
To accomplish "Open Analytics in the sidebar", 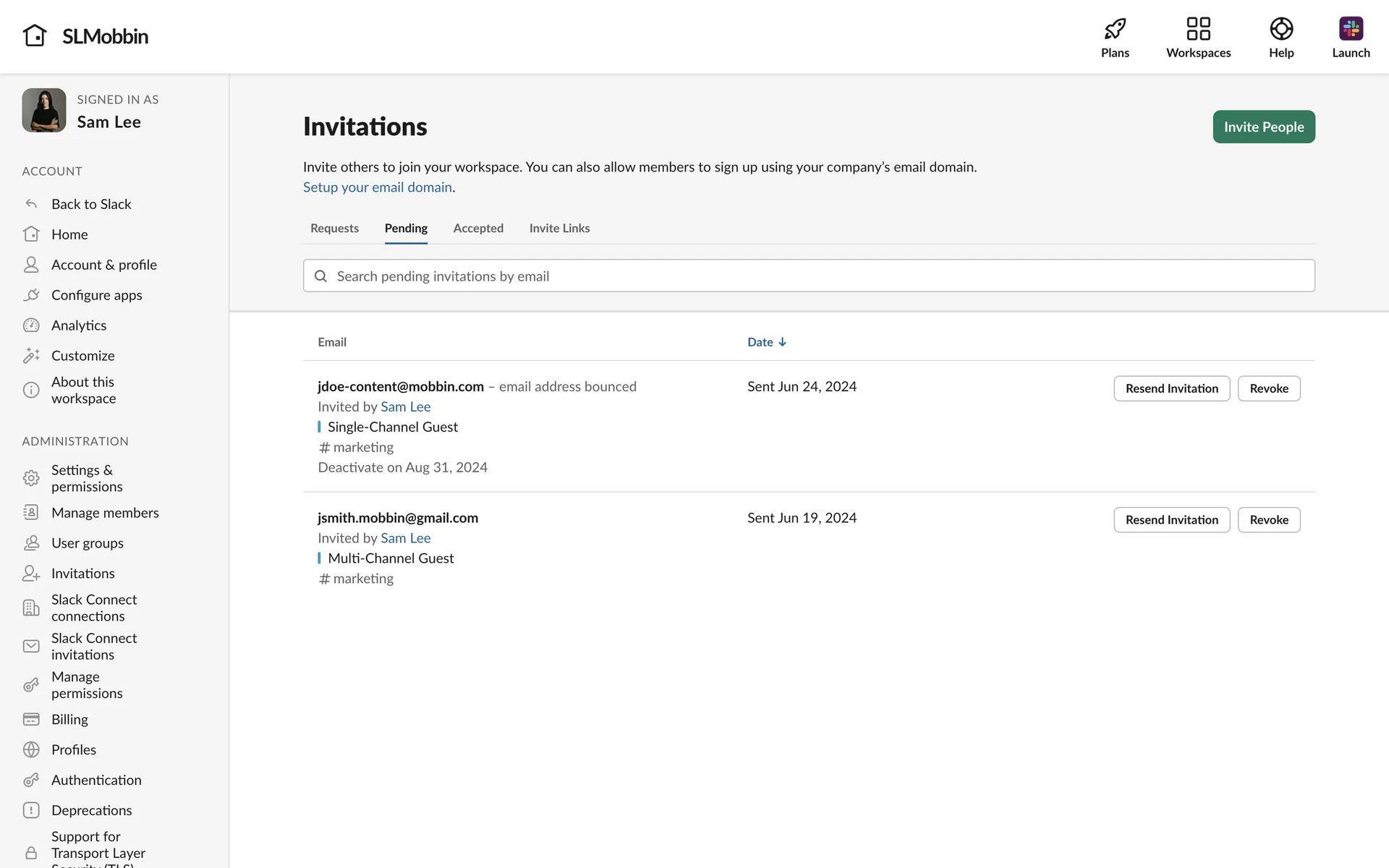I will [x=79, y=325].
